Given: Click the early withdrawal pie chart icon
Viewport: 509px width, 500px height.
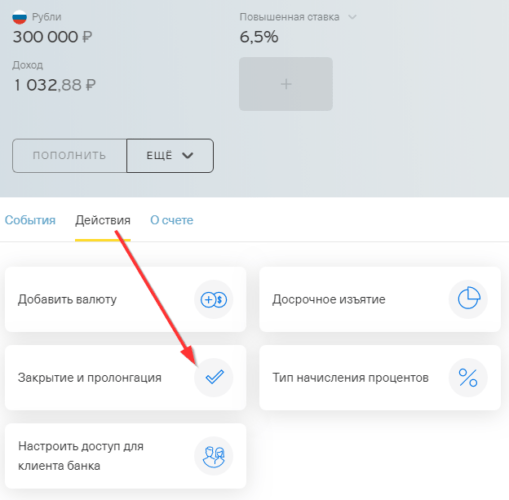Looking at the screenshot, I should click(x=468, y=299).
